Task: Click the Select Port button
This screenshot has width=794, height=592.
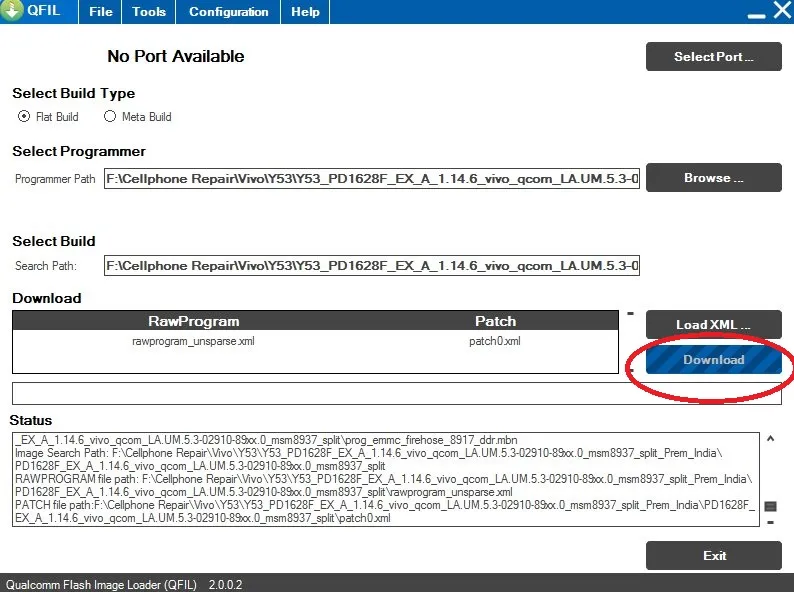Action: [713, 56]
